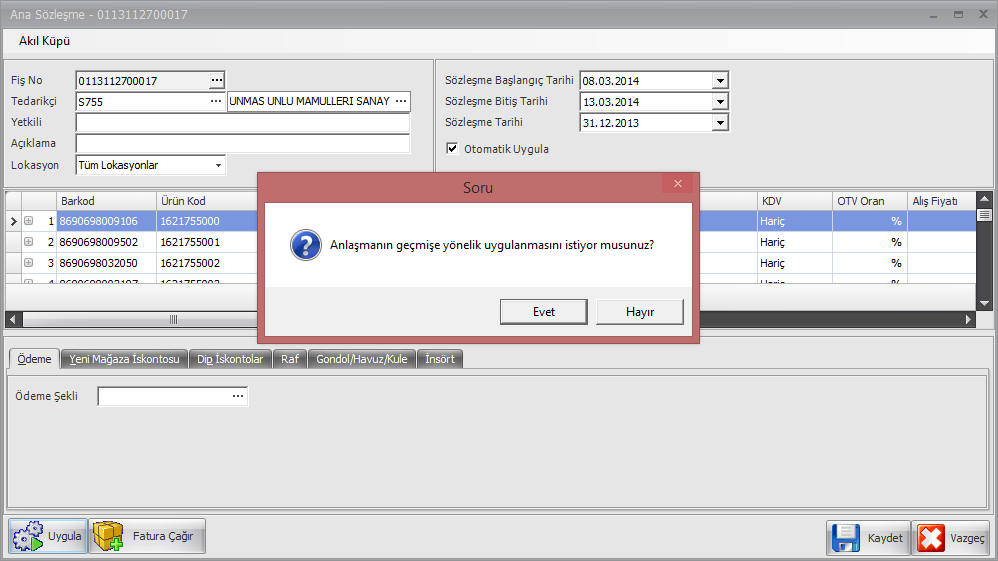
Task: Open Sözleşme Bitiş Tarihi date dropdown
Action: tap(719, 102)
